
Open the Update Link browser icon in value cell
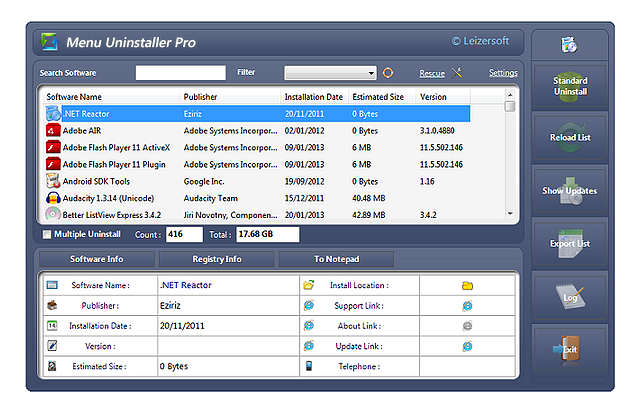coord(467,346)
